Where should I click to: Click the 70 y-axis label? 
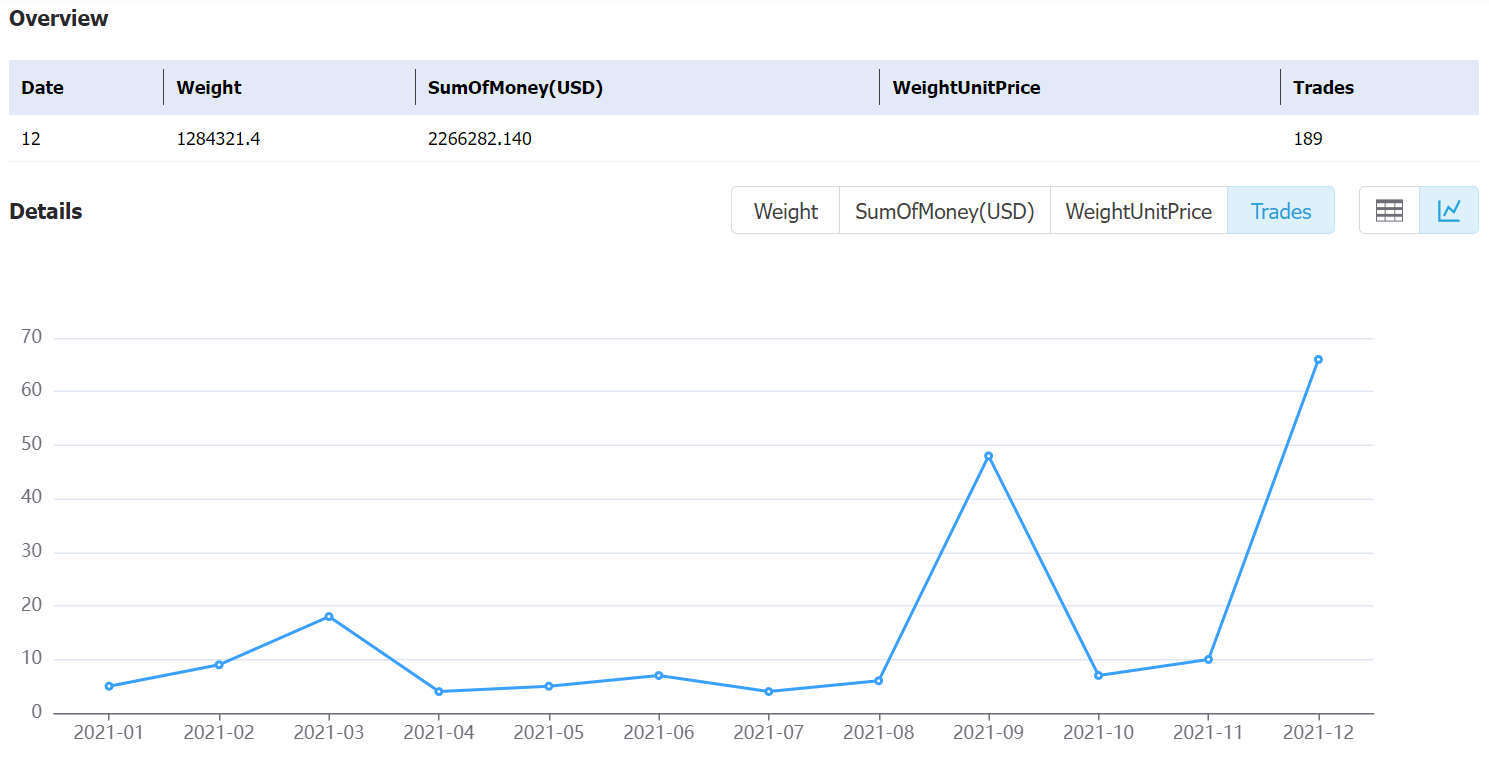pos(31,337)
